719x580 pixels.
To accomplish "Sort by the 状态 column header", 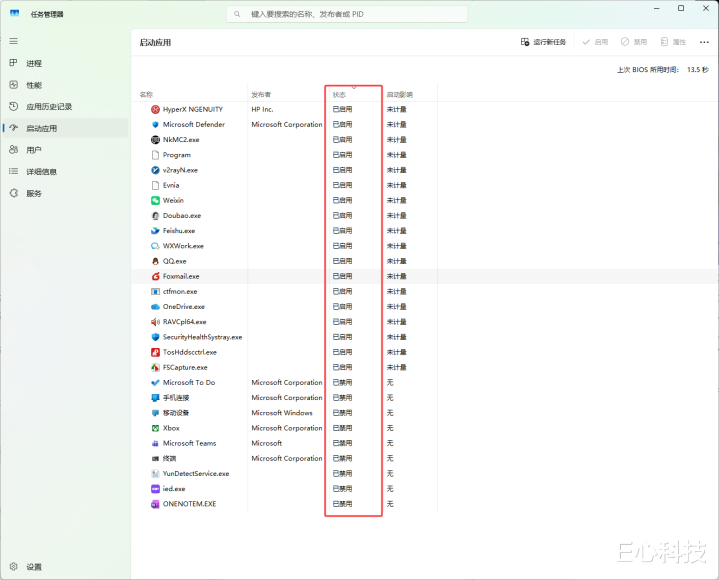I will coord(339,94).
